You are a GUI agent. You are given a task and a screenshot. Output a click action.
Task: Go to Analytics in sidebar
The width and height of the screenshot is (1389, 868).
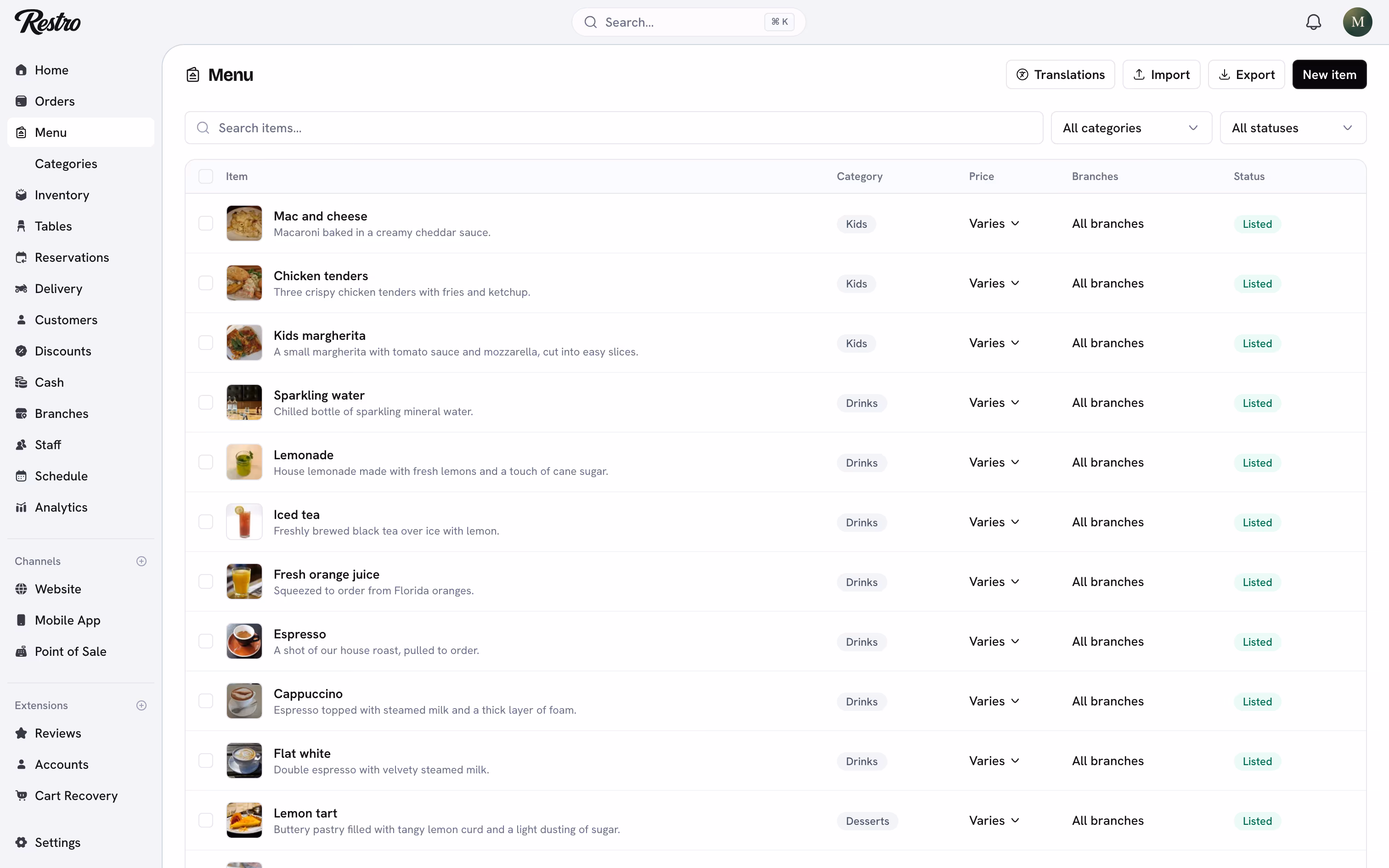pos(81,507)
